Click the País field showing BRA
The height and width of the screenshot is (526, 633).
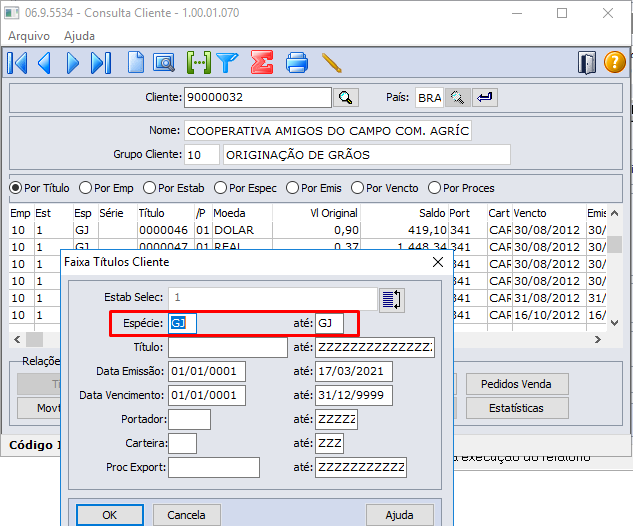[429, 98]
